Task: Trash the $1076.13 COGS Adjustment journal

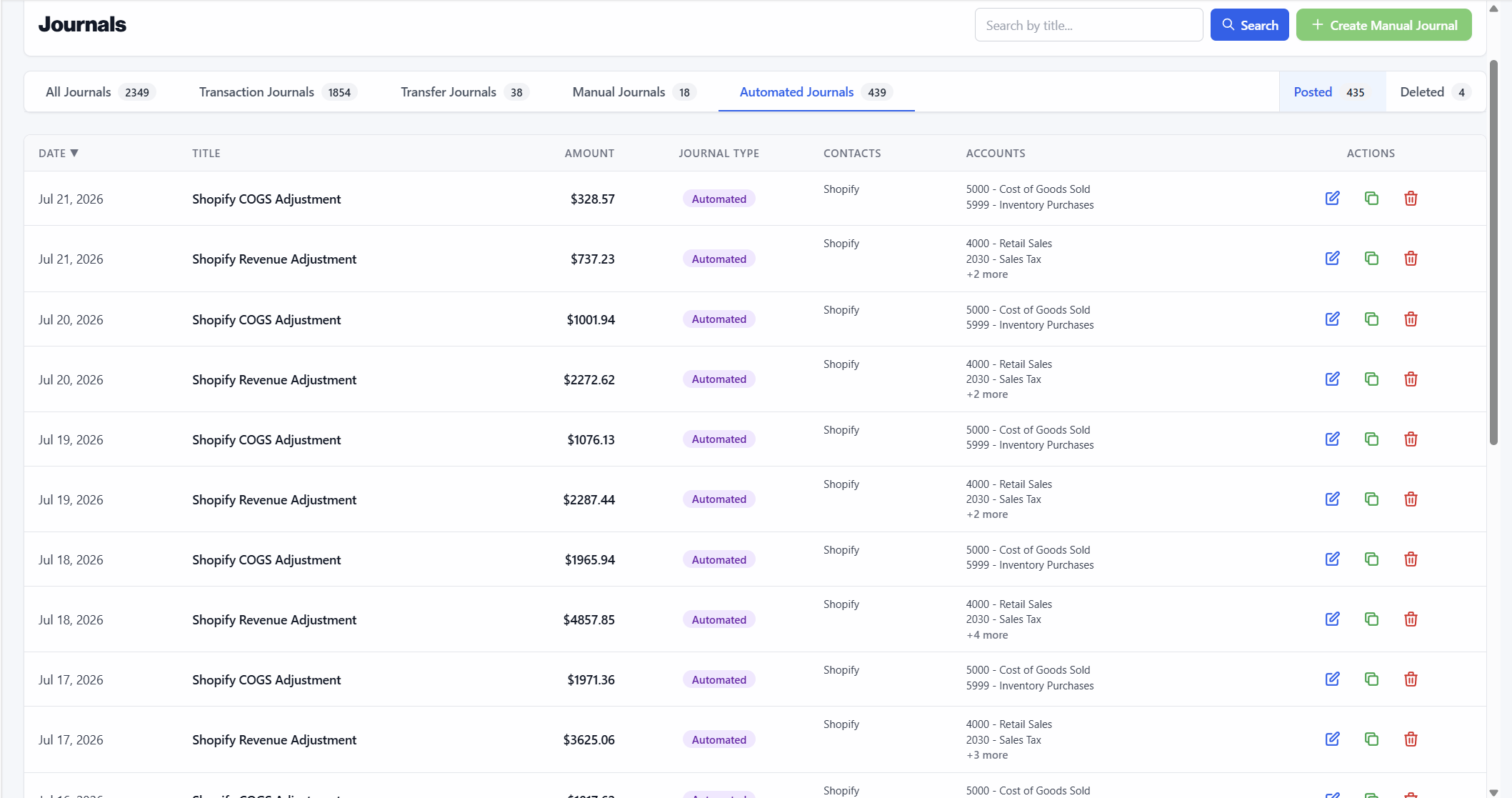Action: (x=1411, y=439)
